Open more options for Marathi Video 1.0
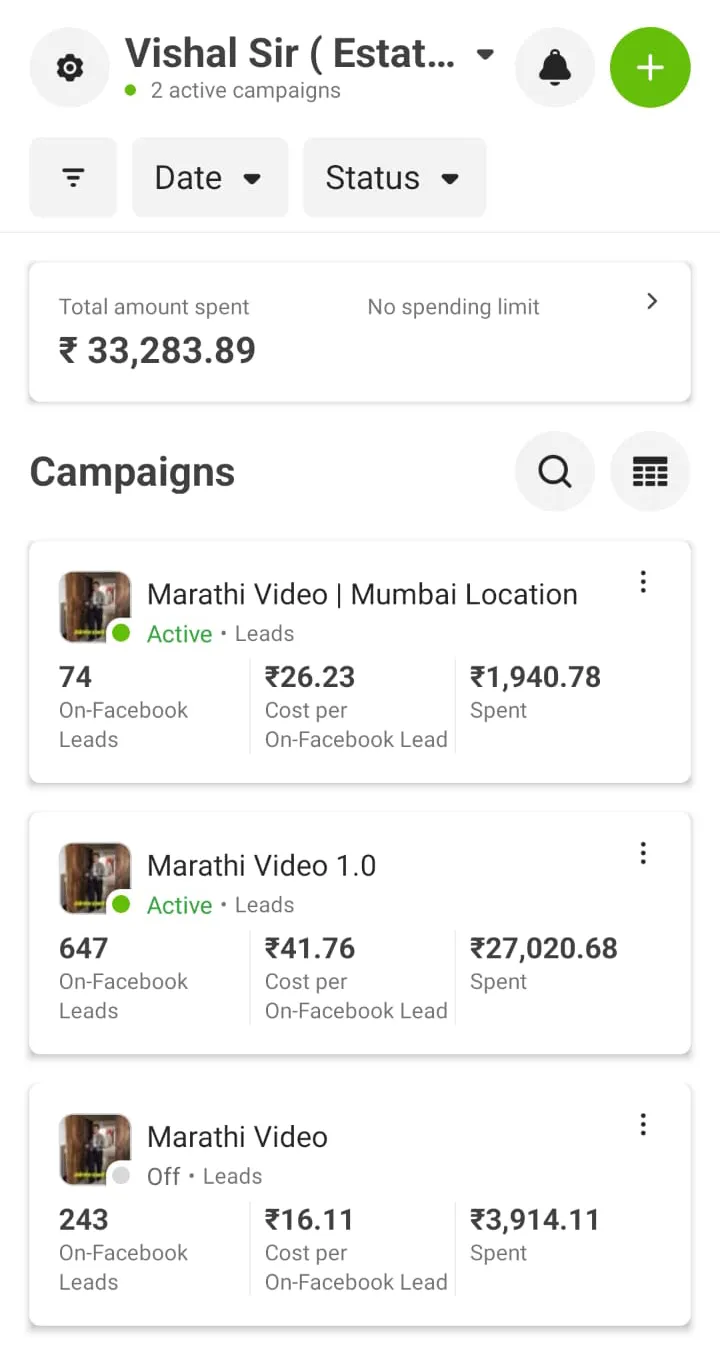 643,853
